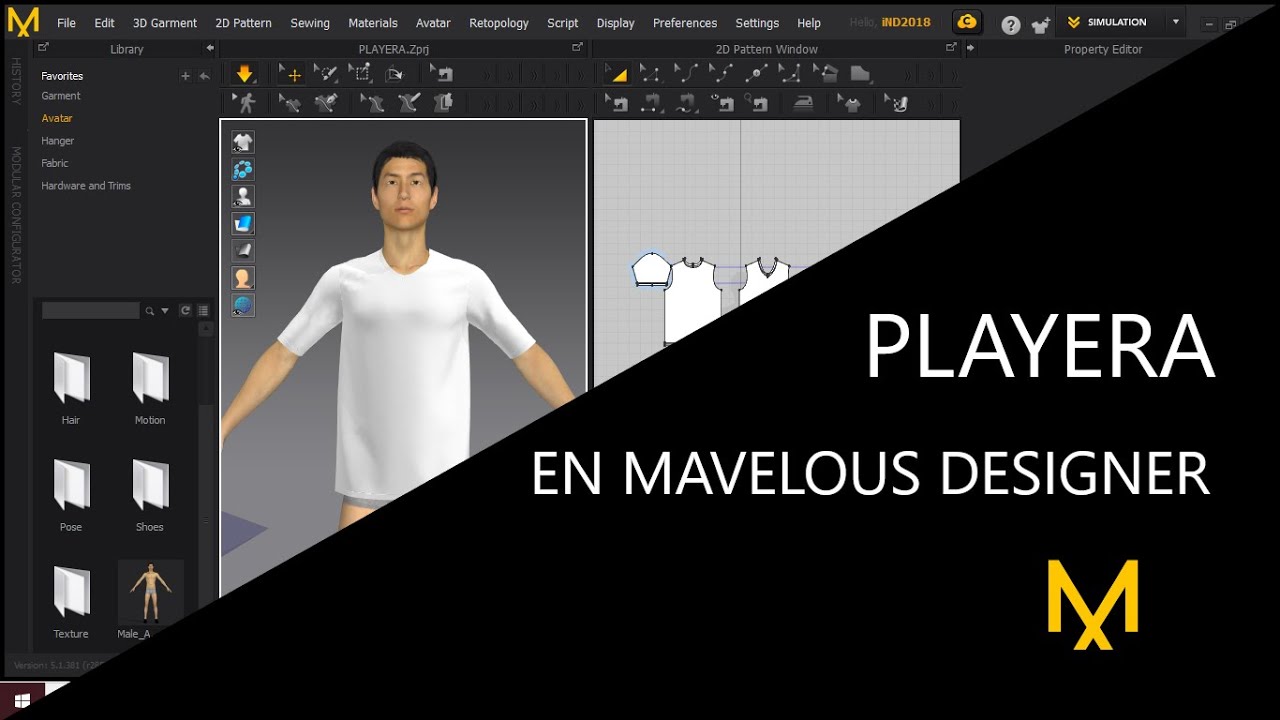Select the 3D edit sewing machine tool

click(x=441, y=73)
